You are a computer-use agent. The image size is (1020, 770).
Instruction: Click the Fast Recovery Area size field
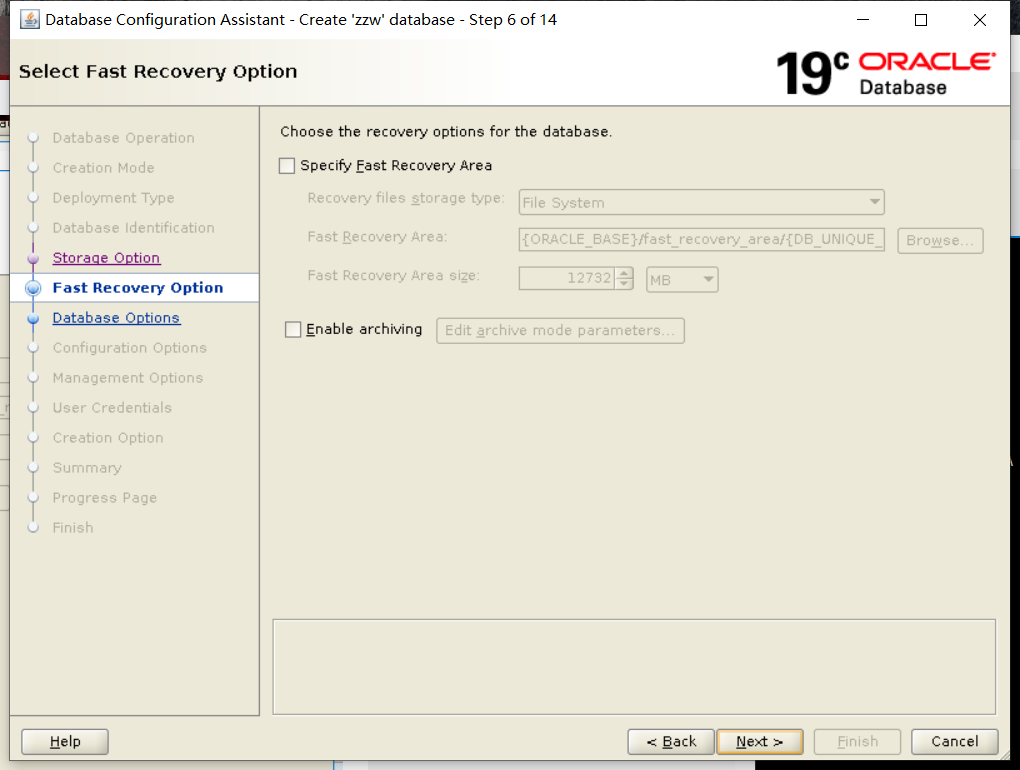(x=567, y=278)
